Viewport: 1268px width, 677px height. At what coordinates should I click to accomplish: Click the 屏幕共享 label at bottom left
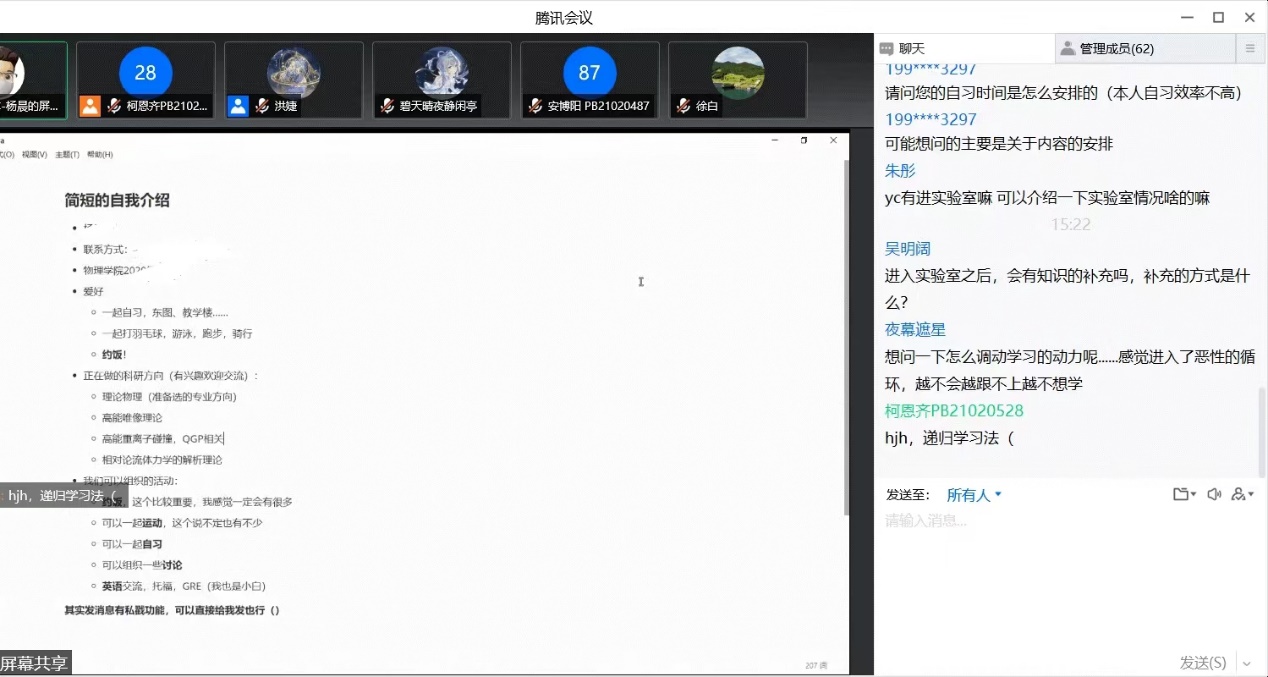click(35, 663)
